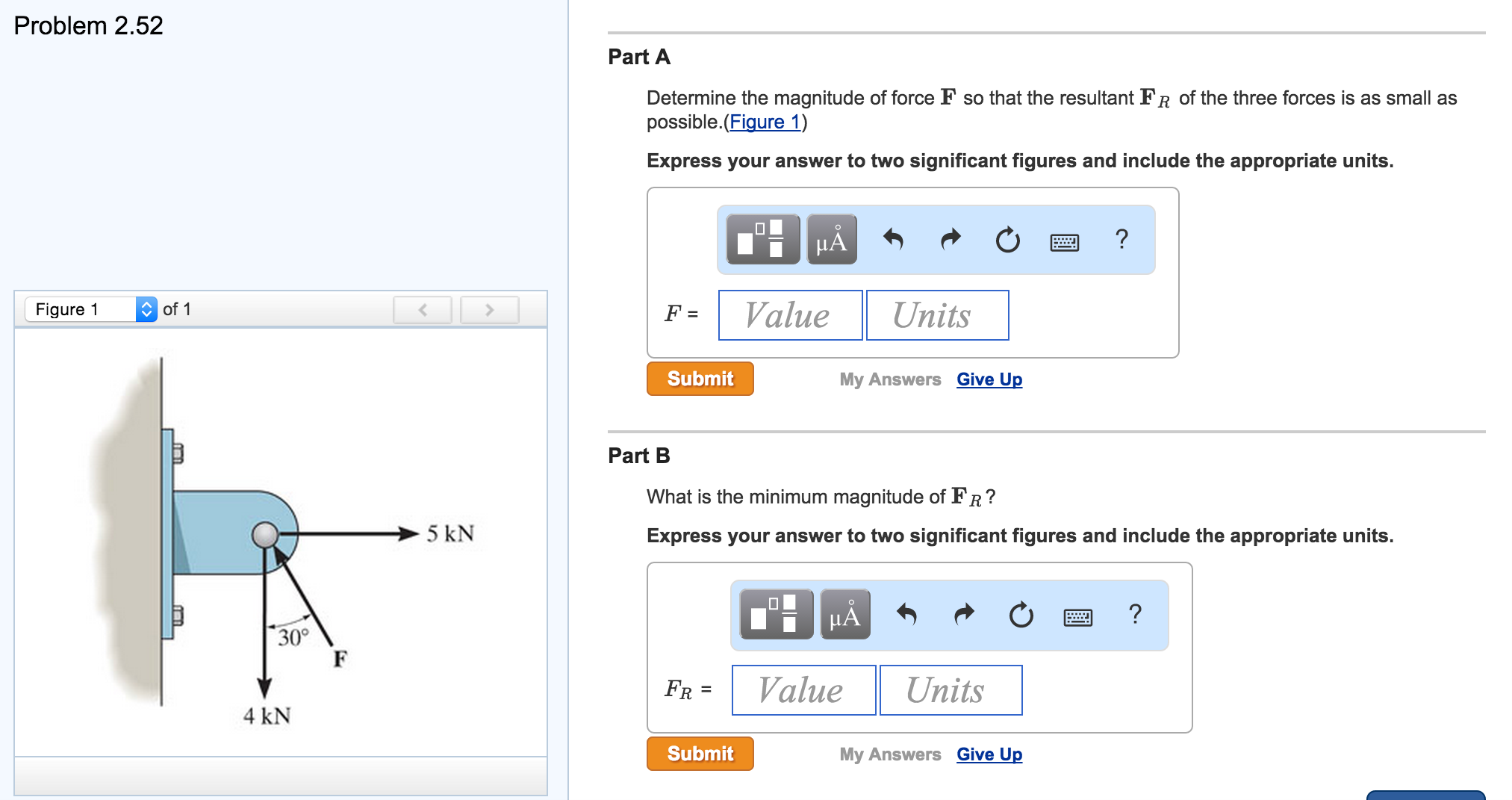Click the help question mark in Part A

pyautogui.click(x=1121, y=240)
